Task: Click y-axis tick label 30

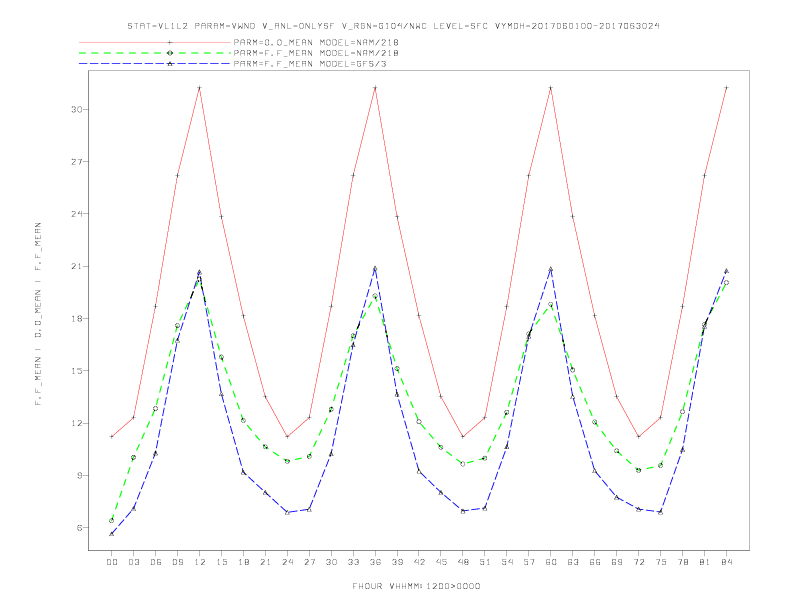Action: click(x=76, y=109)
